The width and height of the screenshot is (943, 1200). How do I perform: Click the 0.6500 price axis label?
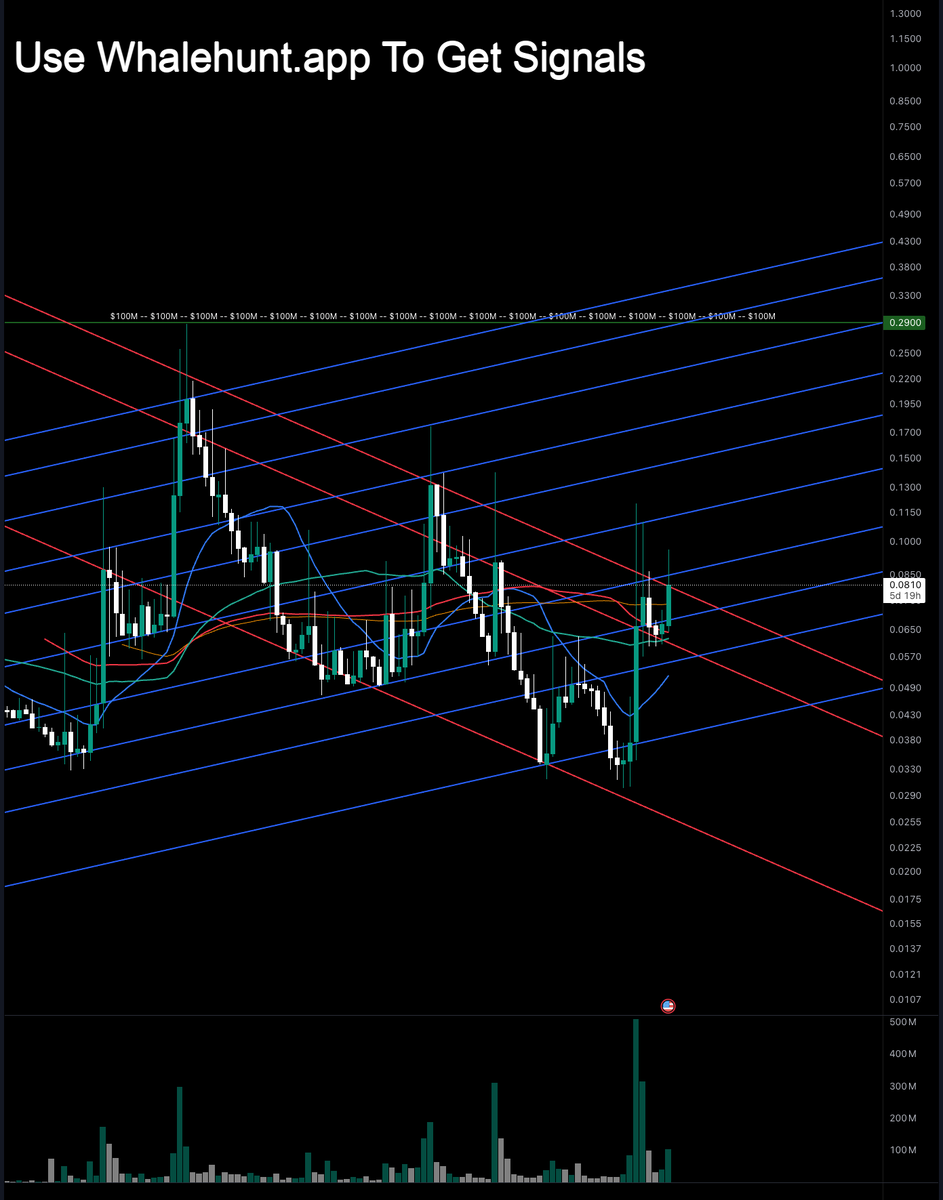point(905,157)
